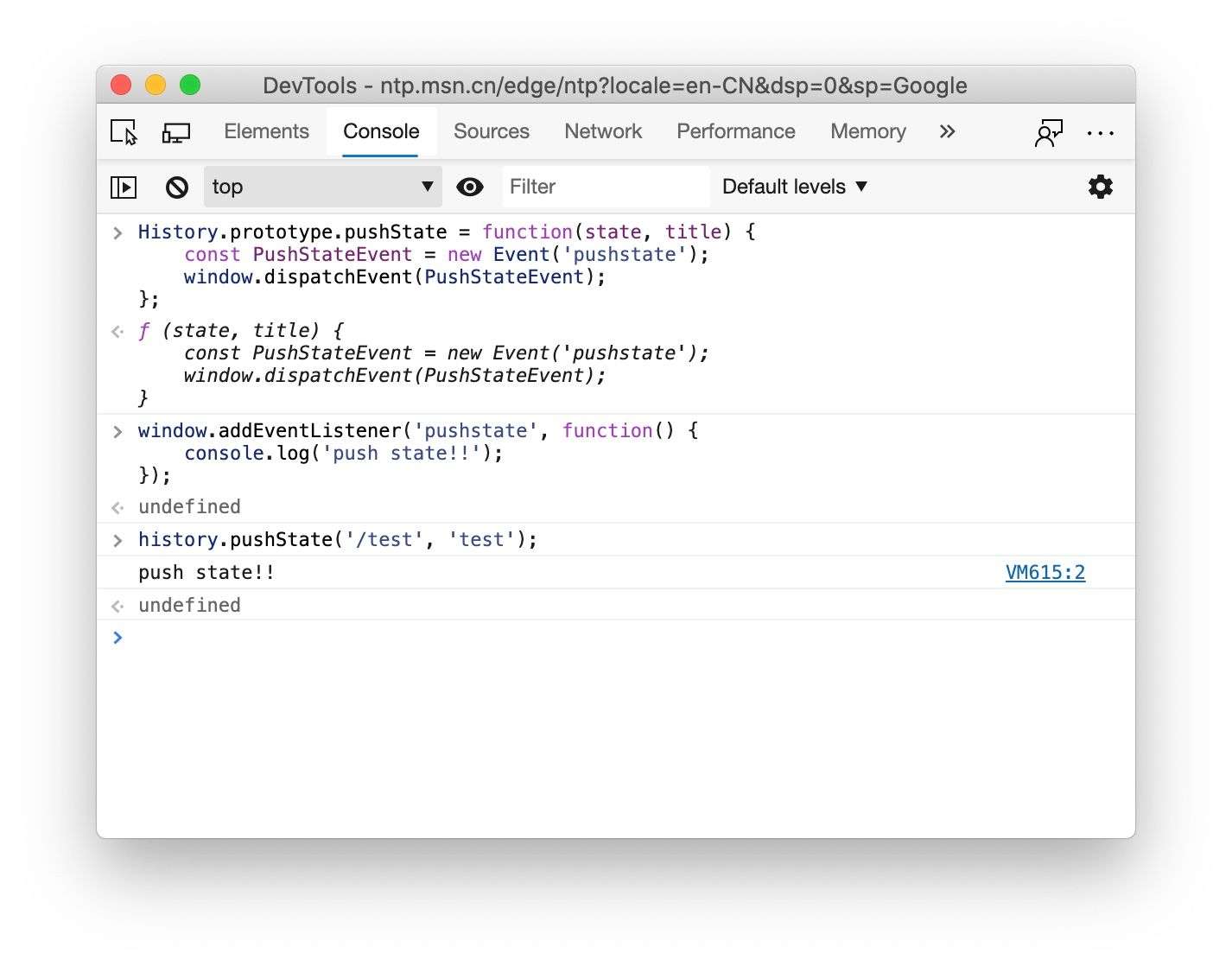Screen dimensions: 1232x966
Task: Maximize the DevTools window green button
Action: tap(190, 85)
